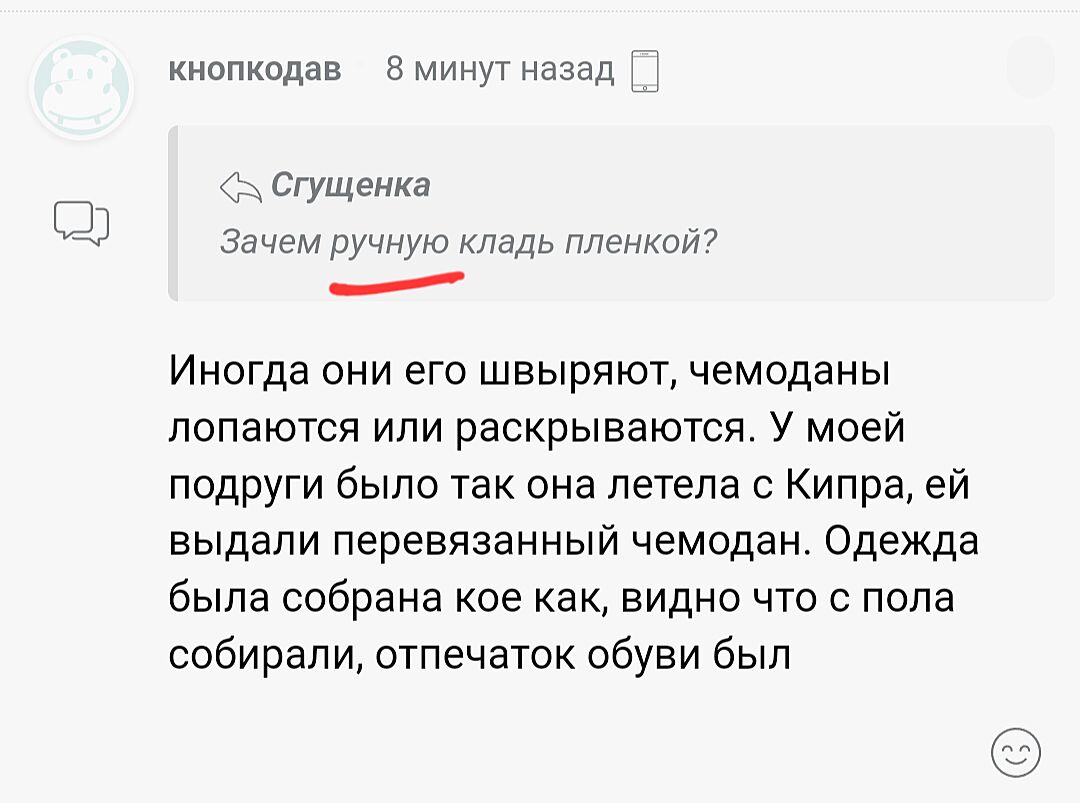Screen dimensions: 1080x803
Task: Open the hippo avatar profile picture
Action: coord(82,87)
